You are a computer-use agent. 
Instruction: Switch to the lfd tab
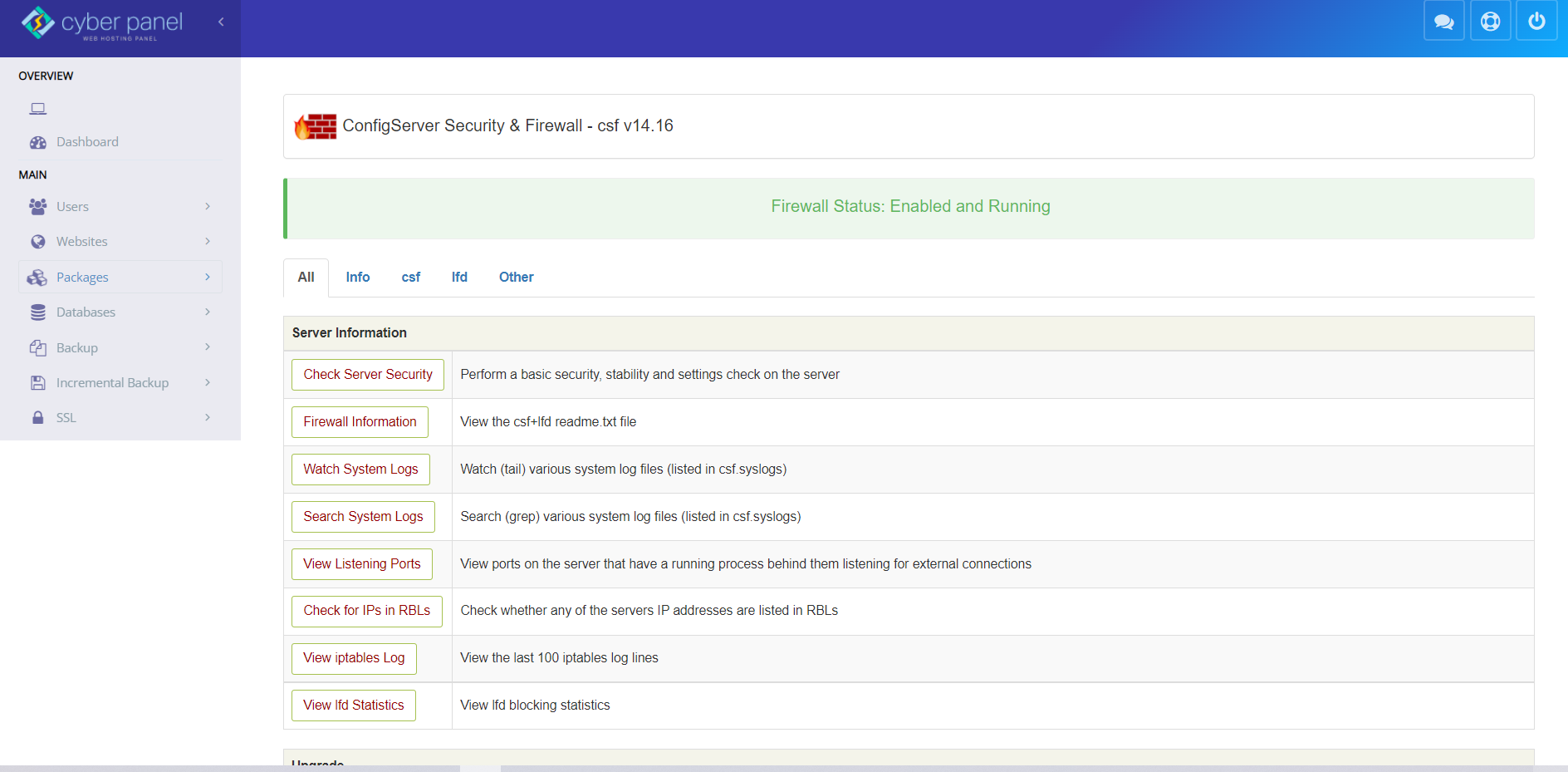pos(459,278)
